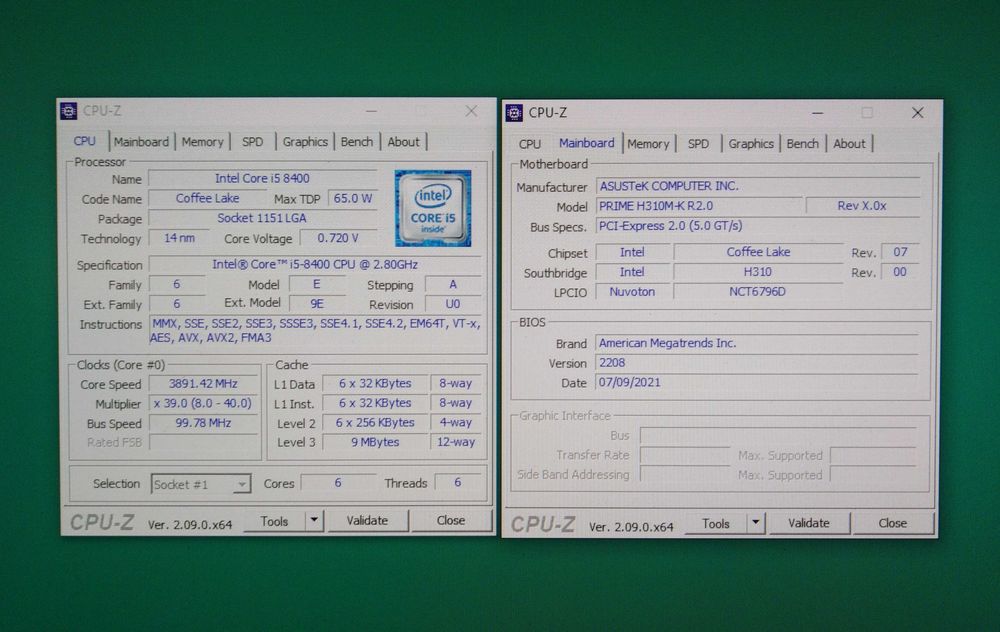Click southbridge value 'H310'

[758, 272]
